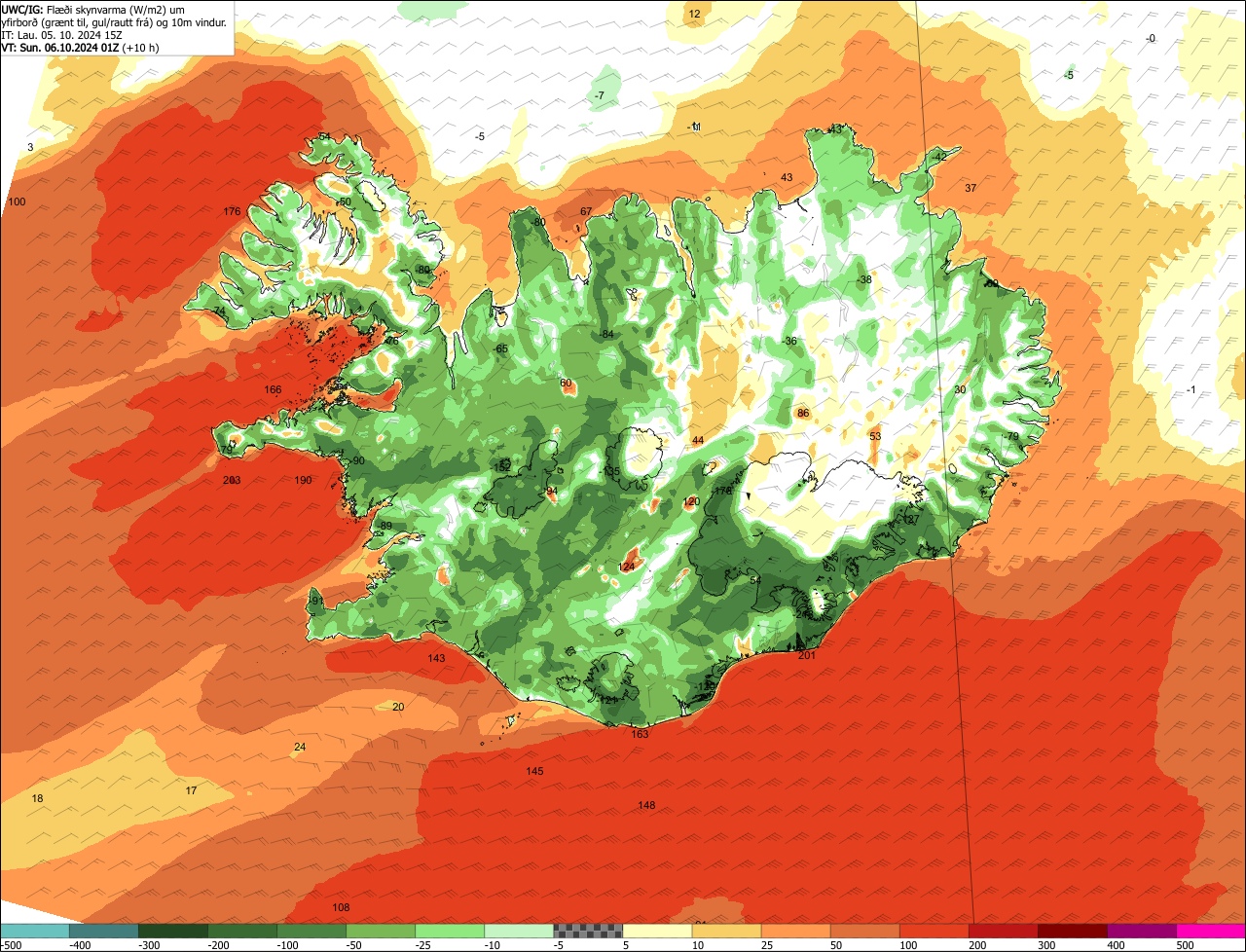Pick the 25 to 50 orange legend swatch
The width and height of the screenshot is (1246, 952).
click(795, 931)
